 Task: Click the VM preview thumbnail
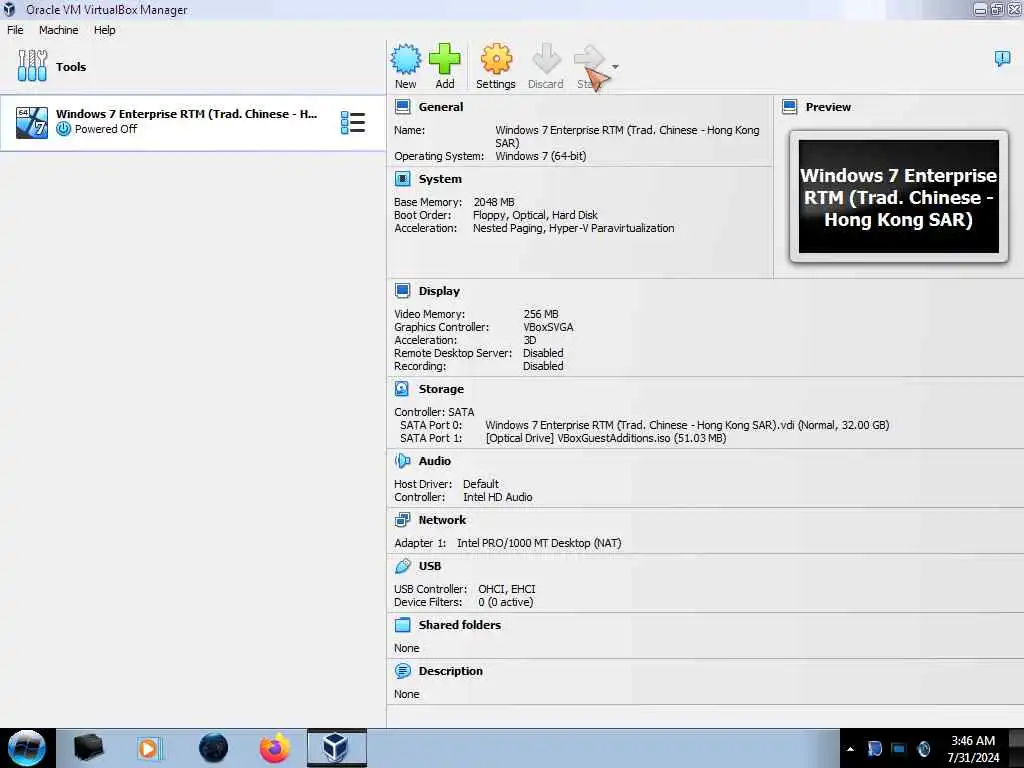[x=899, y=196]
